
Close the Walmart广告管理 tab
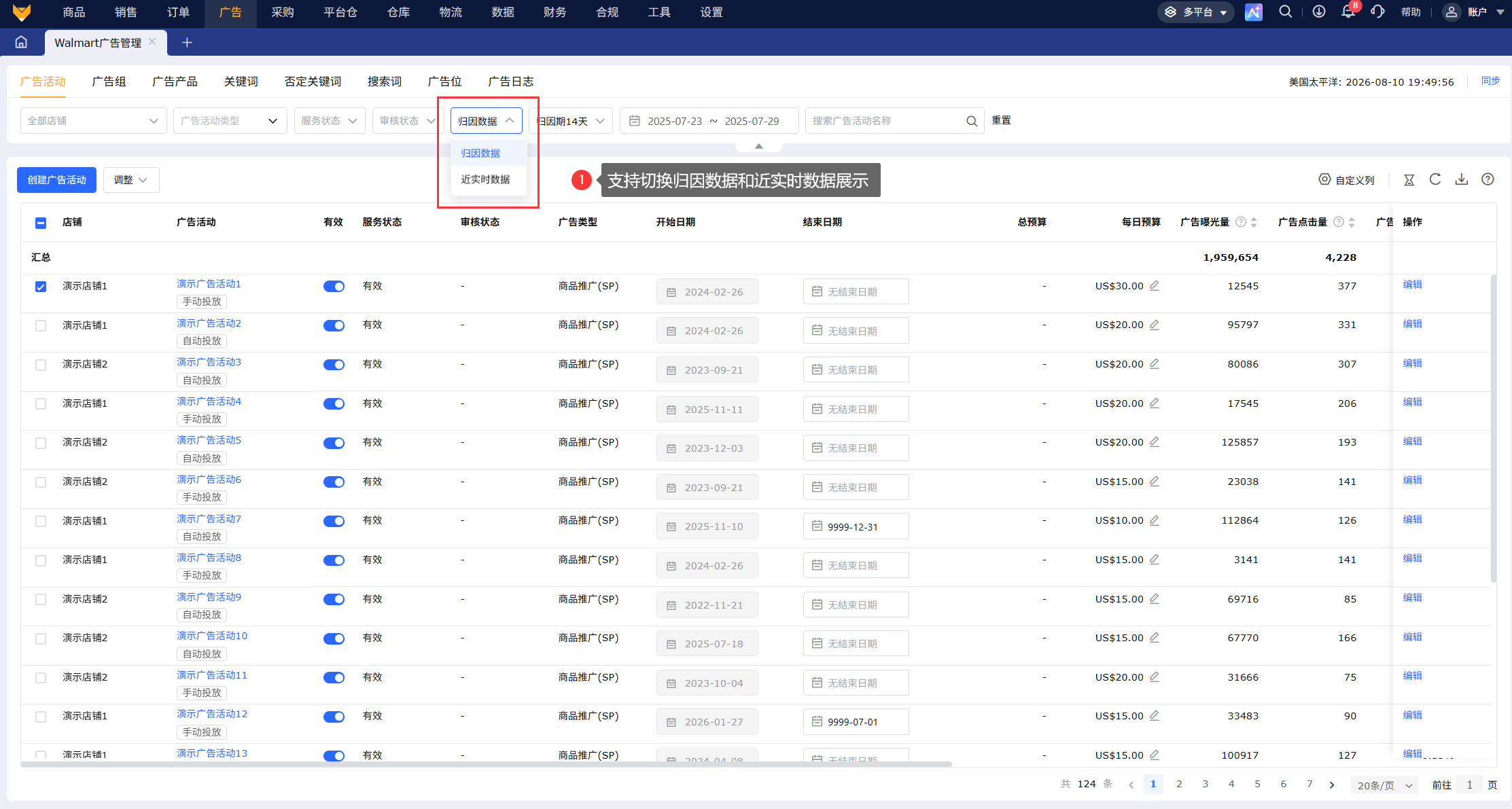point(153,42)
